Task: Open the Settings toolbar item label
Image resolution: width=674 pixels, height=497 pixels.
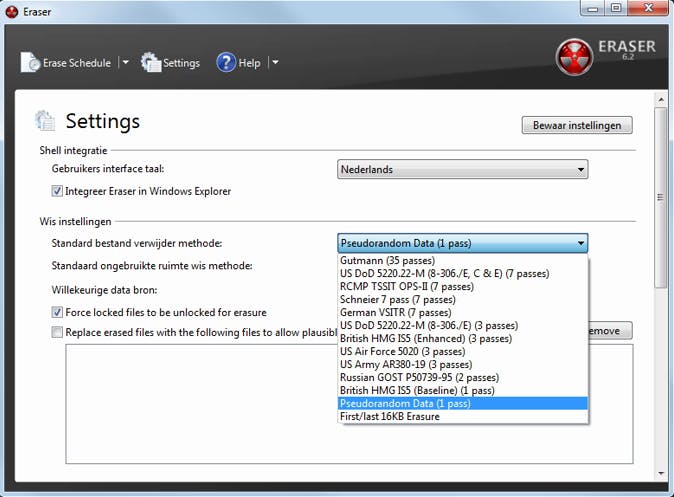Action: pos(181,63)
